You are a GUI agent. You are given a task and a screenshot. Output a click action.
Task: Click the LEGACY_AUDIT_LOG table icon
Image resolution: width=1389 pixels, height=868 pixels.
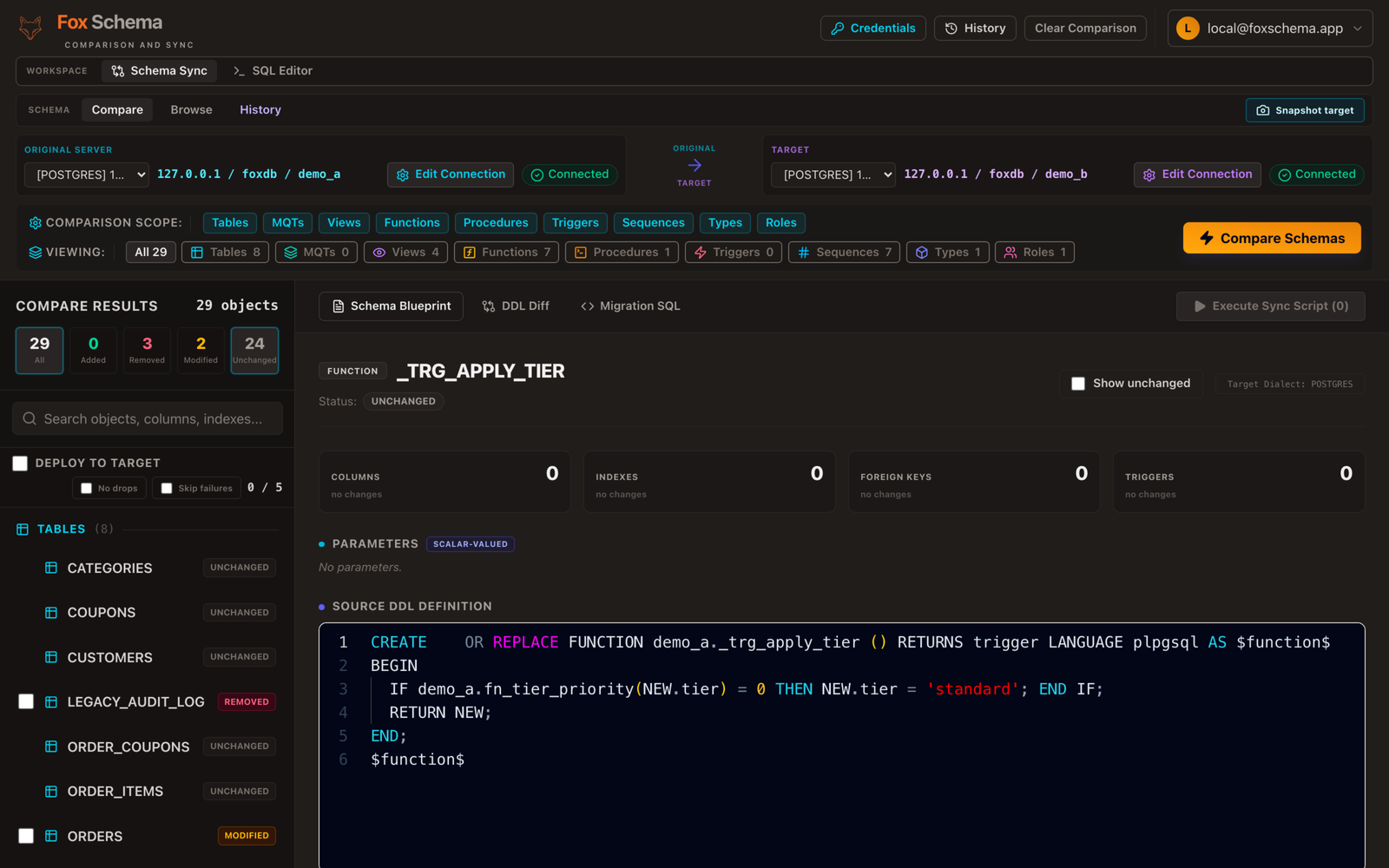point(51,702)
